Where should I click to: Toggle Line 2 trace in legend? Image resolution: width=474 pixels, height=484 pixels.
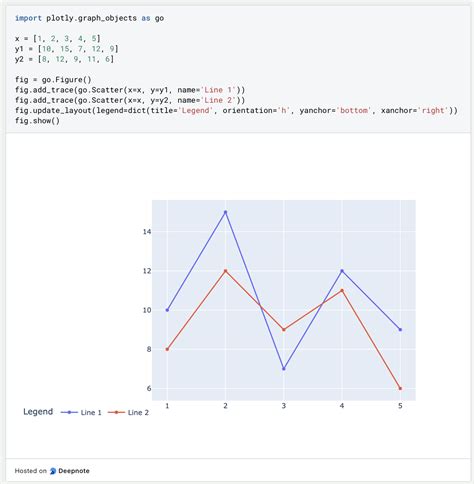point(128,412)
